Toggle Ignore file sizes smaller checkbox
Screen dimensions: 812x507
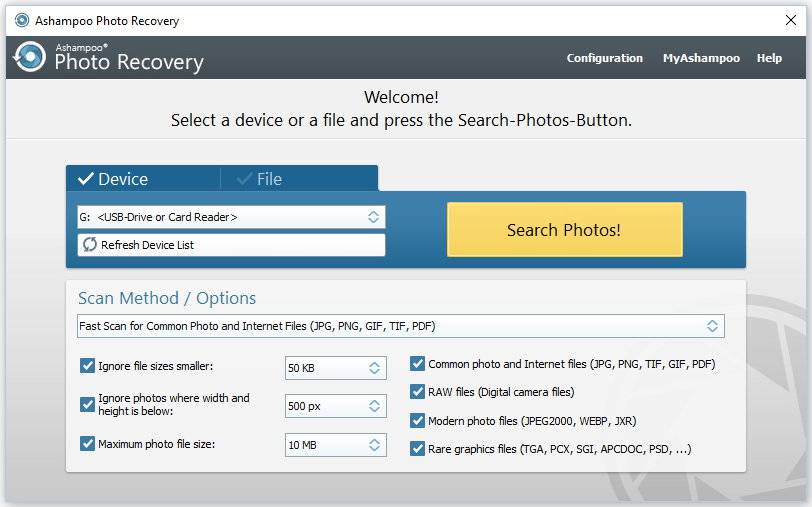(87, 367)
